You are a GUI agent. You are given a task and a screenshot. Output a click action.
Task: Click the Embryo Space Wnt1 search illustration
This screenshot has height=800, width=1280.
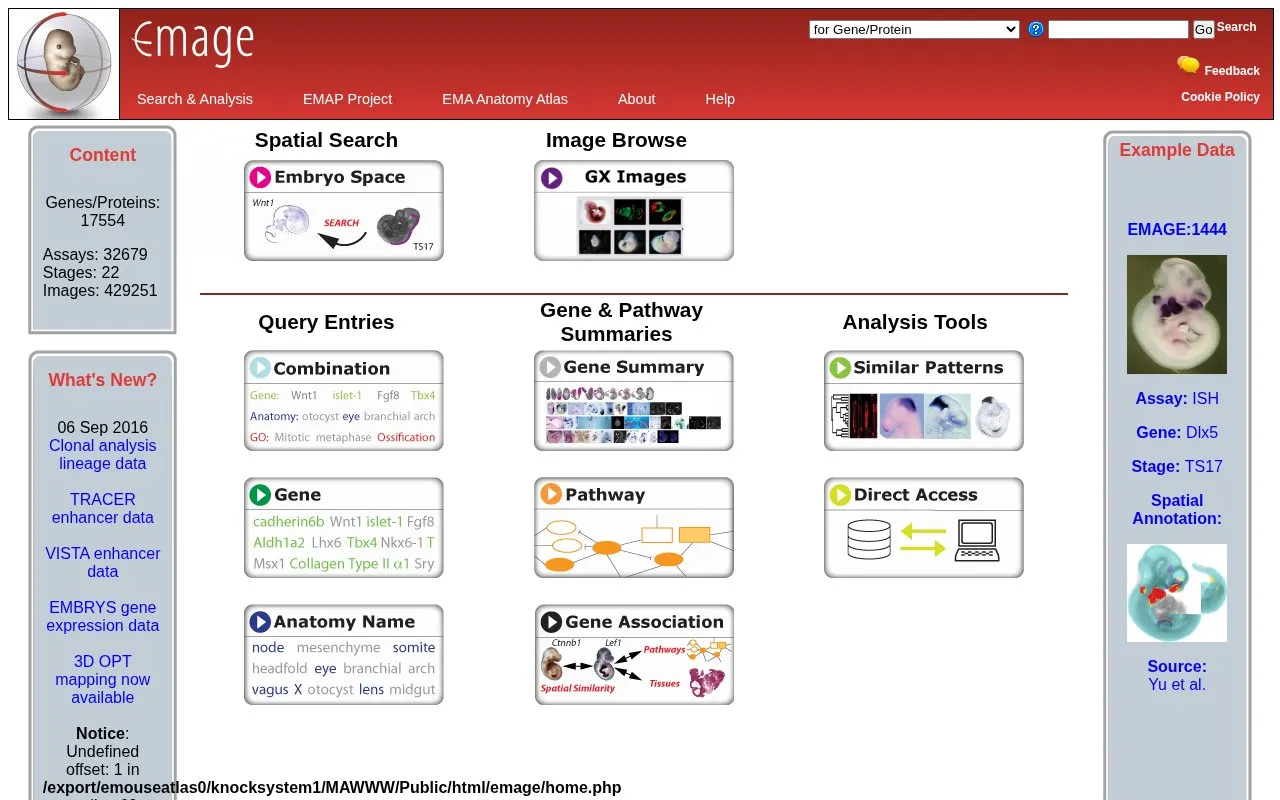[x=343, y=225]
